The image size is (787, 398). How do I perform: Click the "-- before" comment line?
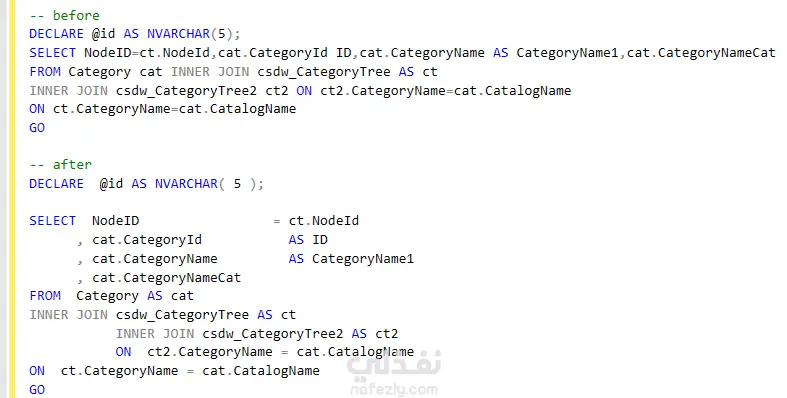pos(64,16)
